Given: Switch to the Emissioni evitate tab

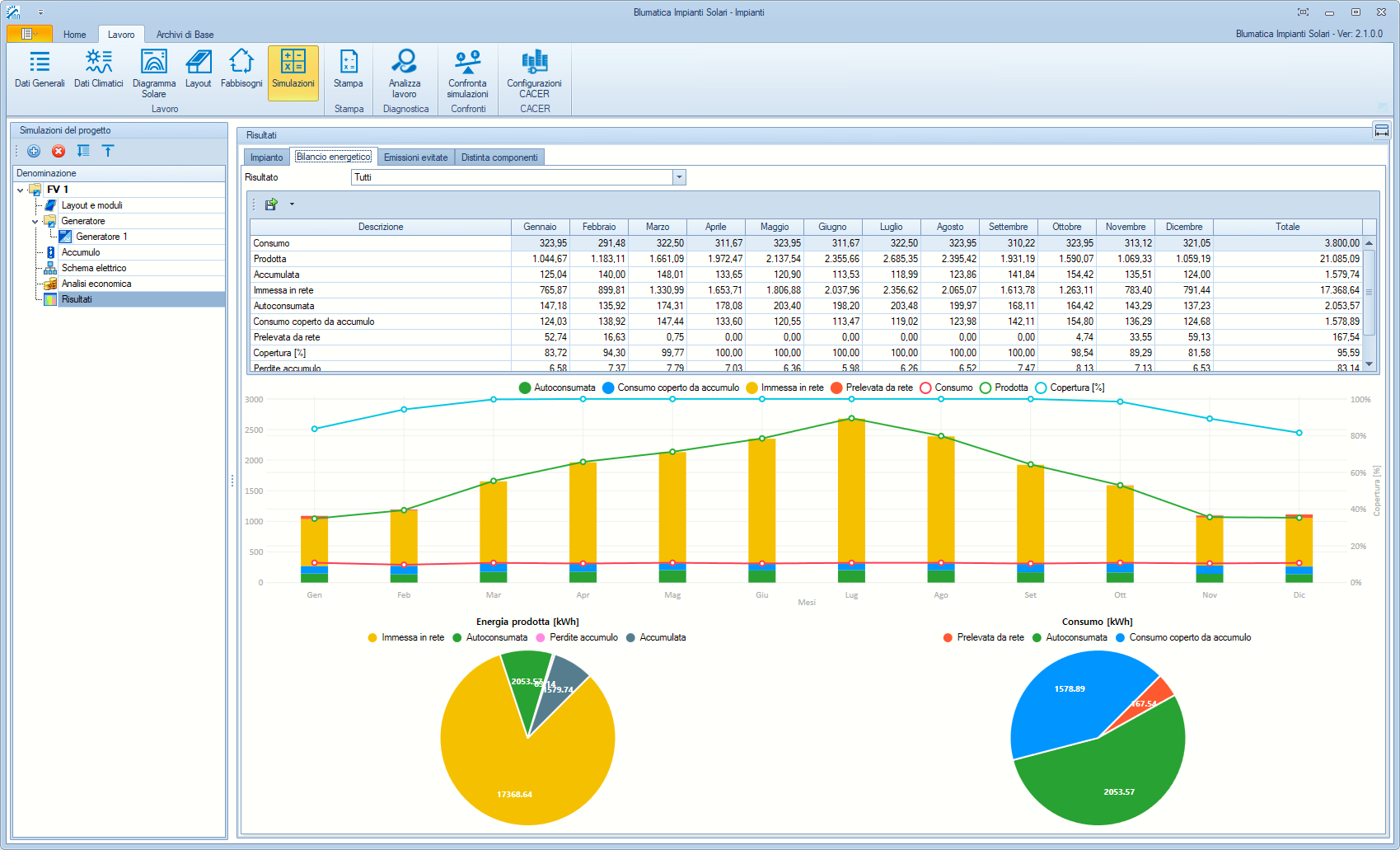Looking at the screenshot, I should (415, 157).
